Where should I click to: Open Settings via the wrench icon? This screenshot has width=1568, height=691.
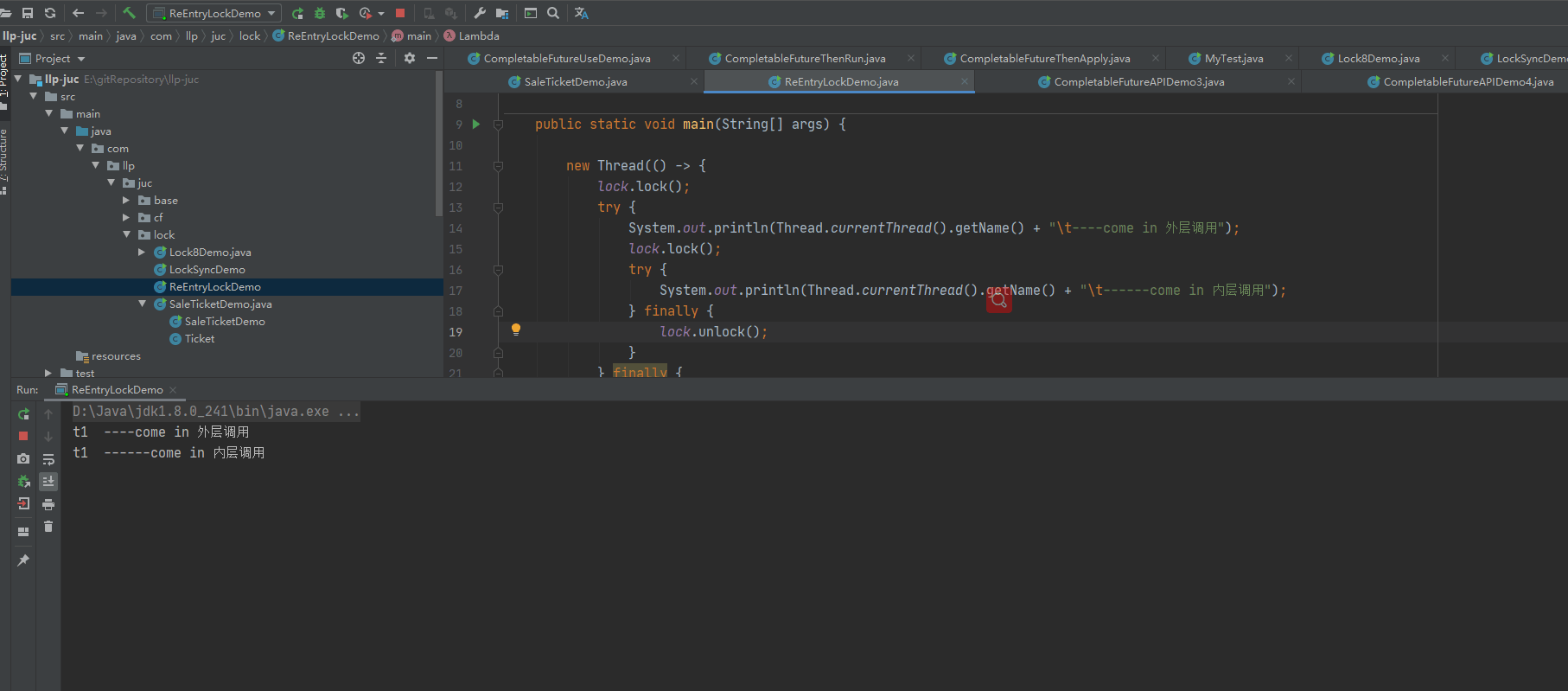coord(480,13)
